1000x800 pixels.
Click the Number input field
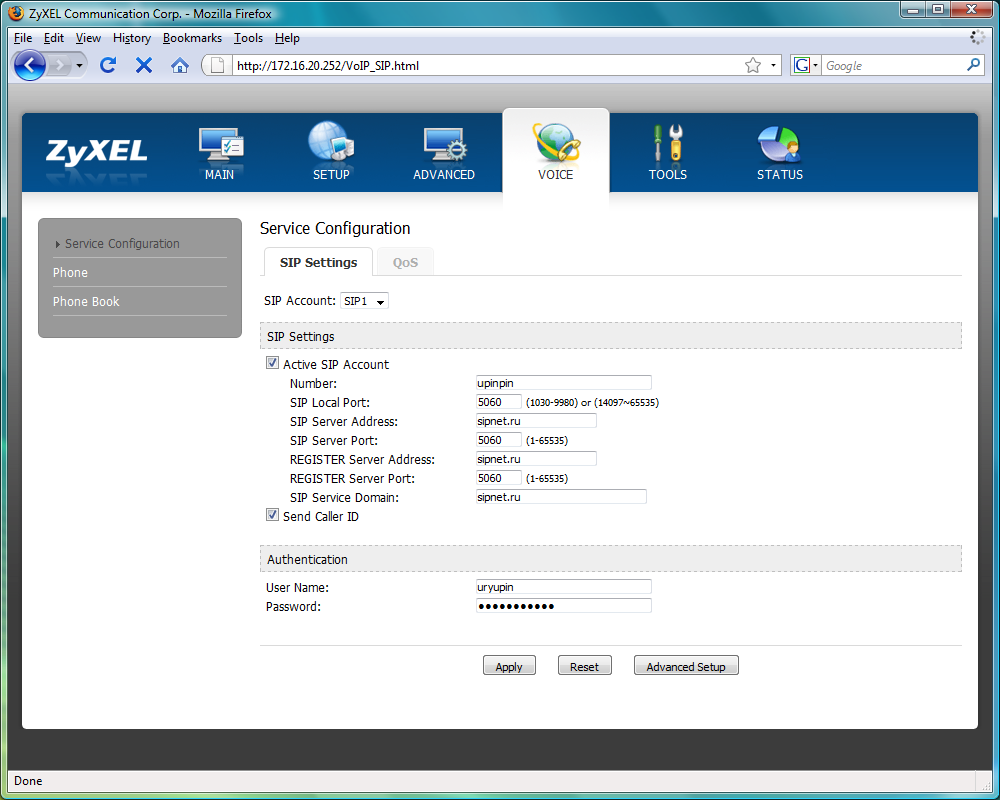click(x=564, y=383)
